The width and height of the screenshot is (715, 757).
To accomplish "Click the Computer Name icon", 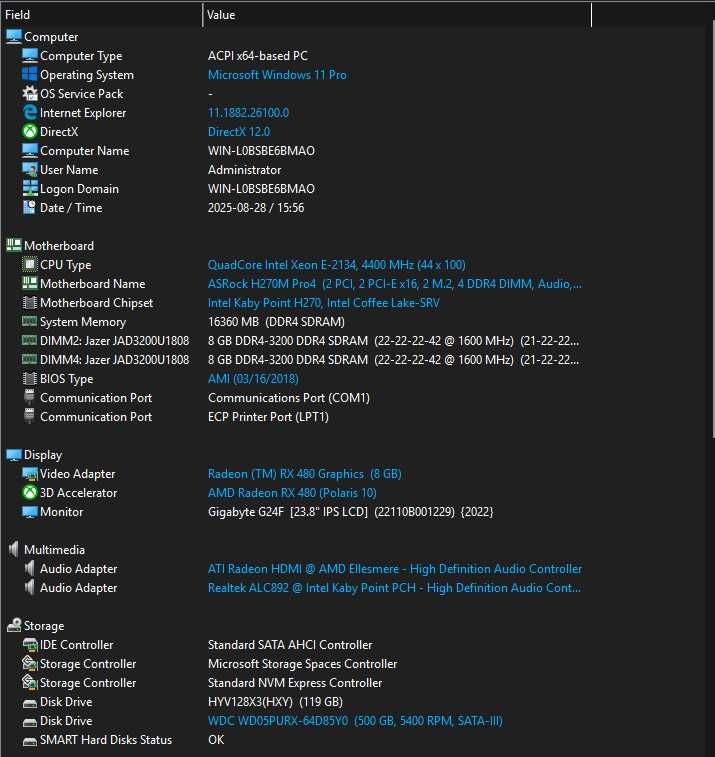I will tap(29, 150).
